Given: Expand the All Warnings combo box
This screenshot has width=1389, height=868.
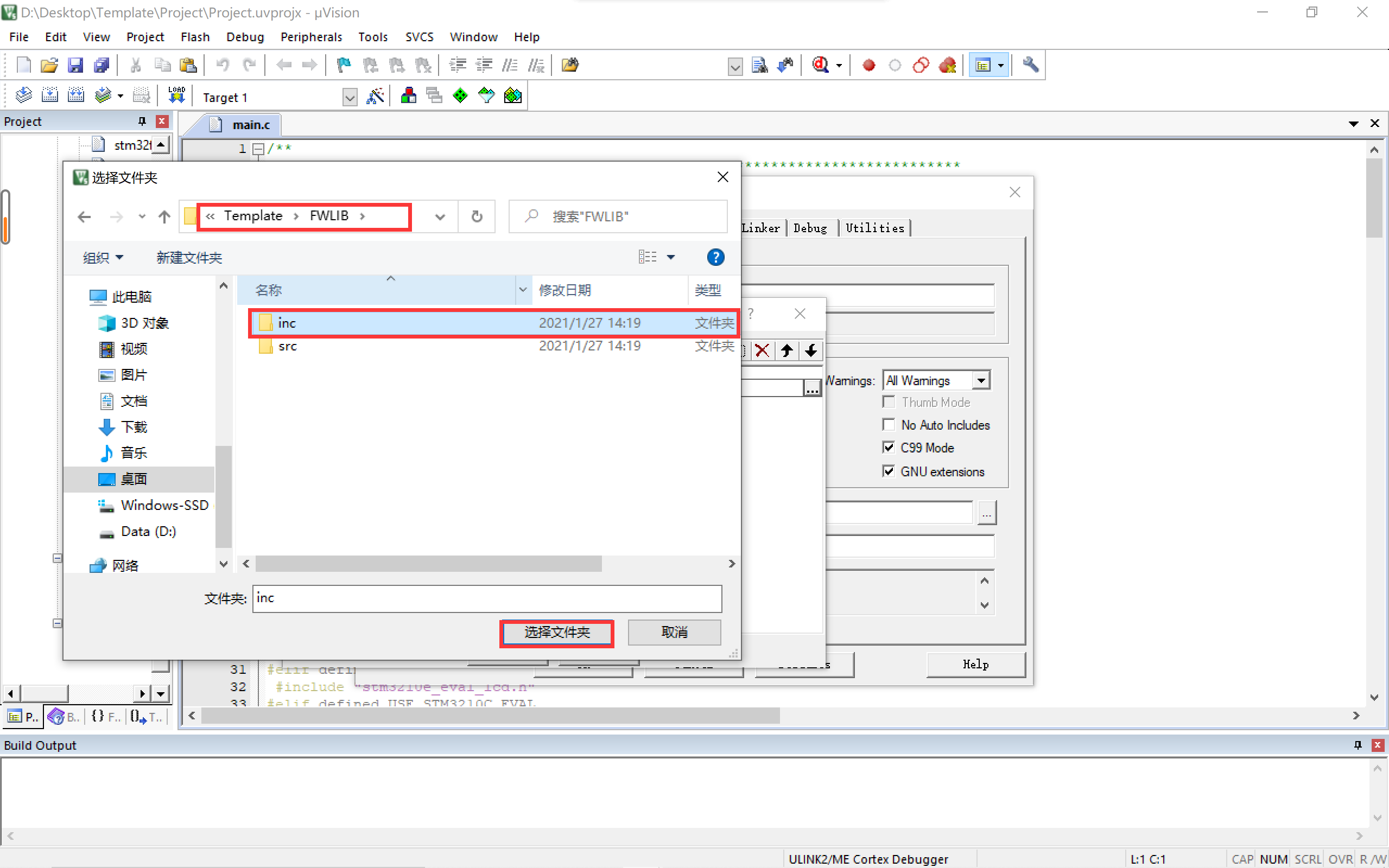Looking at the screenshot, I should (981, 380).
